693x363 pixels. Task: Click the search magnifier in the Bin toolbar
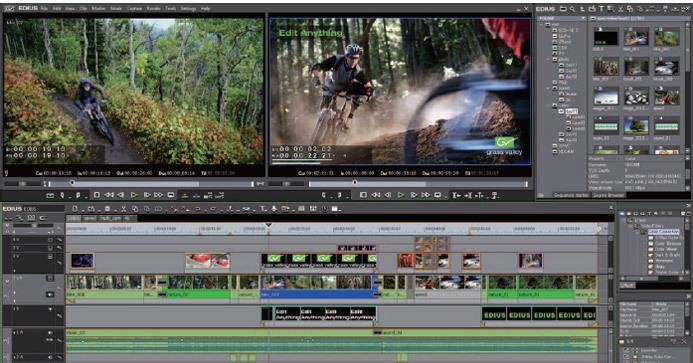point(572,8)
